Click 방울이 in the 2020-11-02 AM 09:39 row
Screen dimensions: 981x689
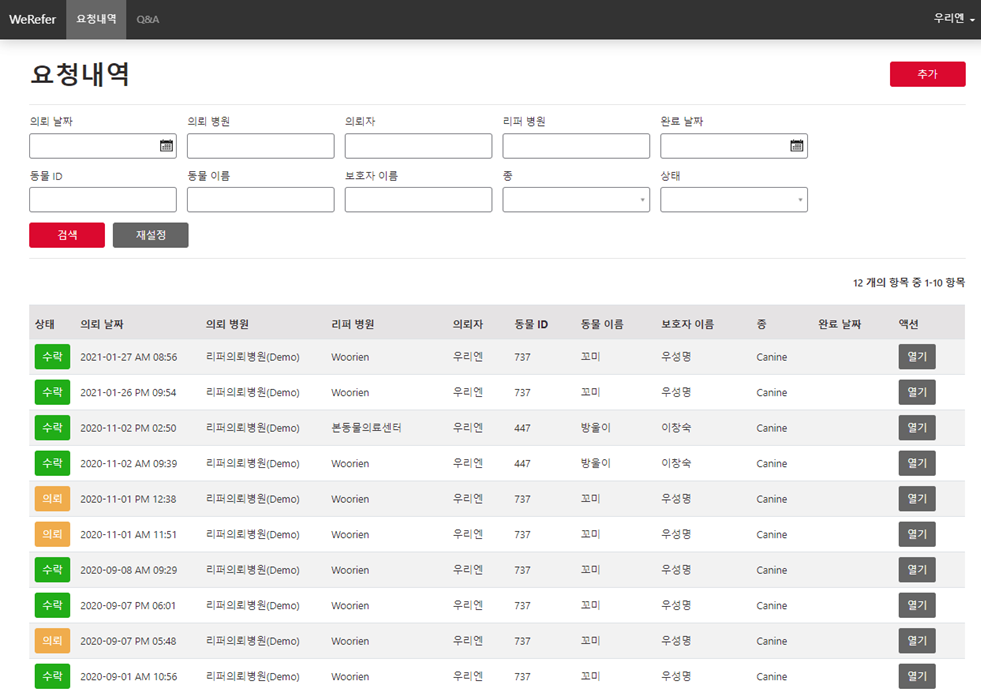[596, 463]
